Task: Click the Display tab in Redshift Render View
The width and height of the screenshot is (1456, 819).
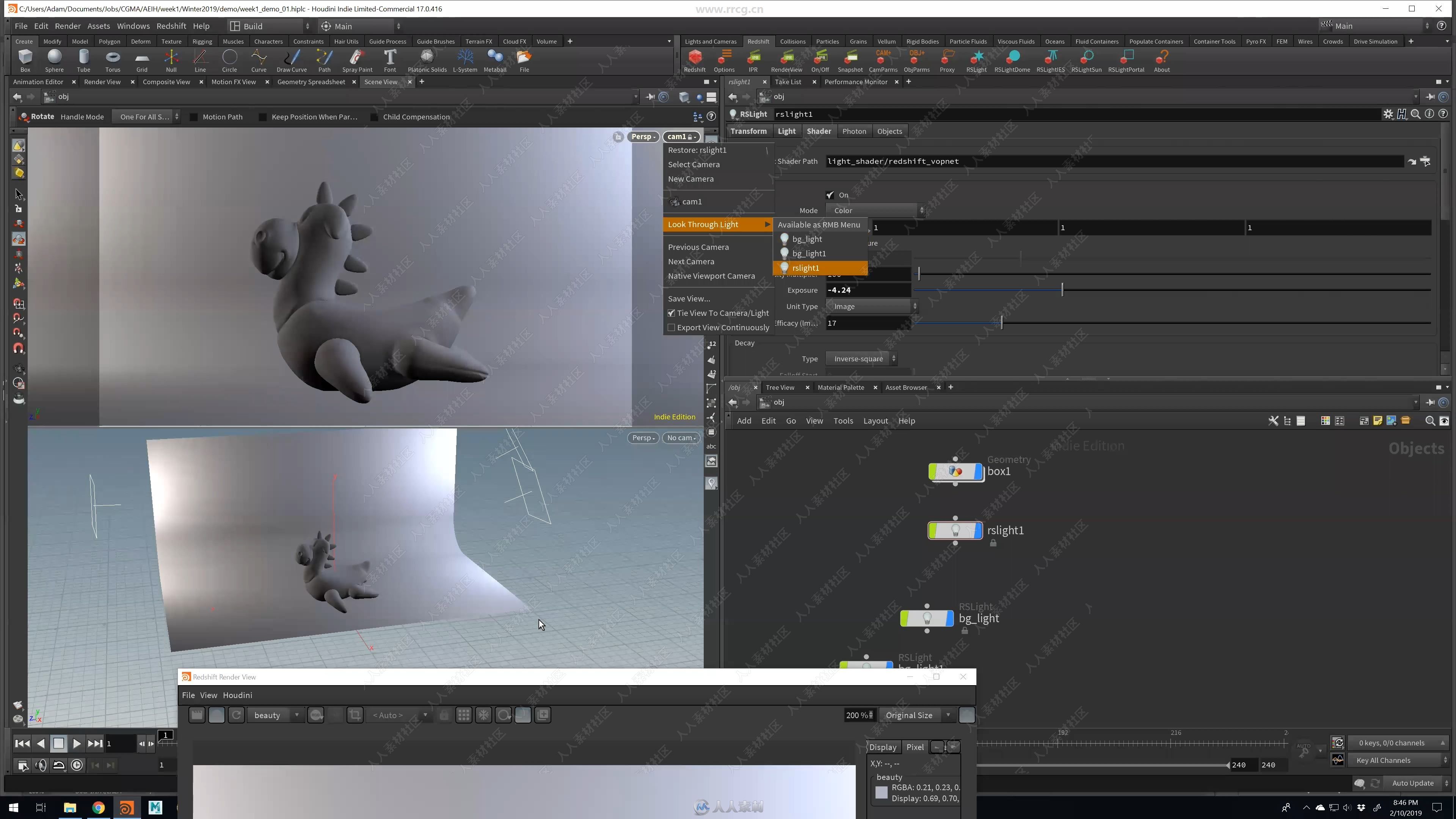Action: [x=882, y=747]
